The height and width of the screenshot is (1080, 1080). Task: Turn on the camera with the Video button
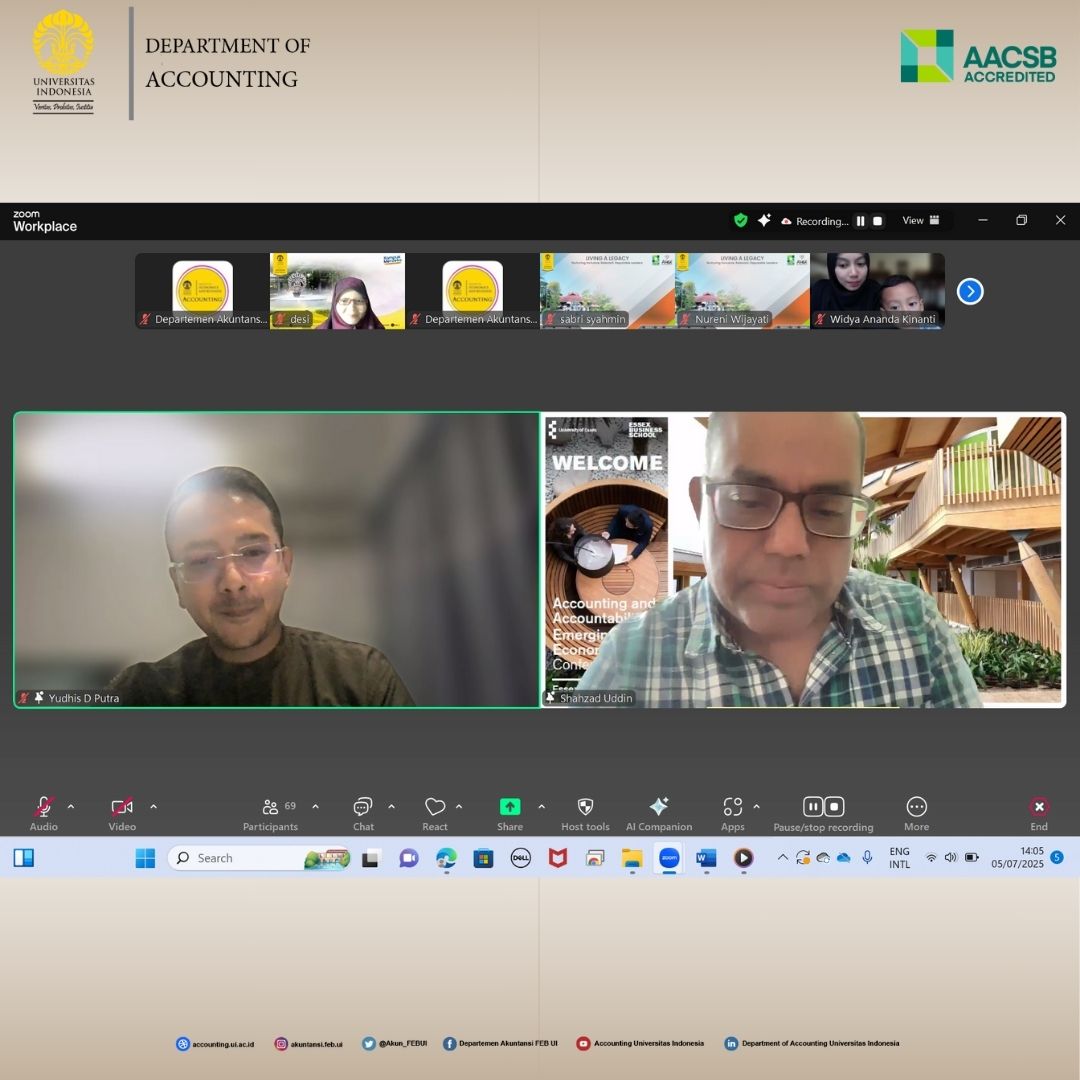pyautogui.click(x=122, y=808)
